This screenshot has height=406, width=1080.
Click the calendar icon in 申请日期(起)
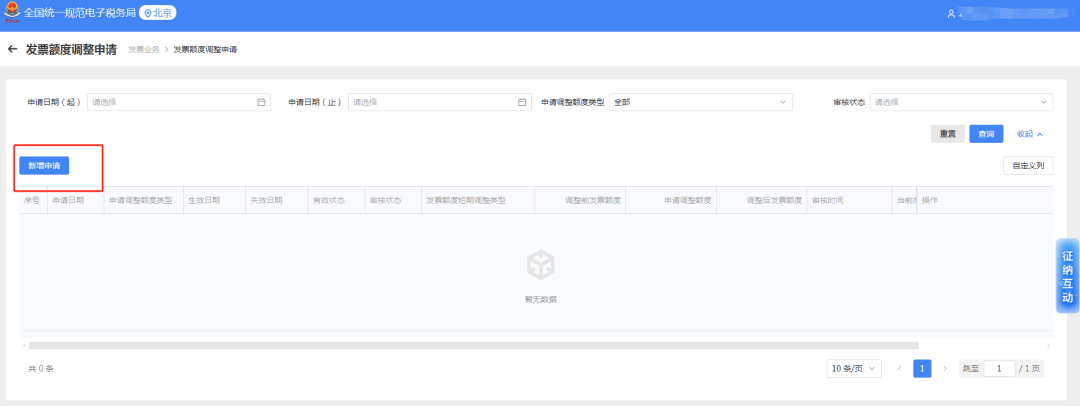261,102
